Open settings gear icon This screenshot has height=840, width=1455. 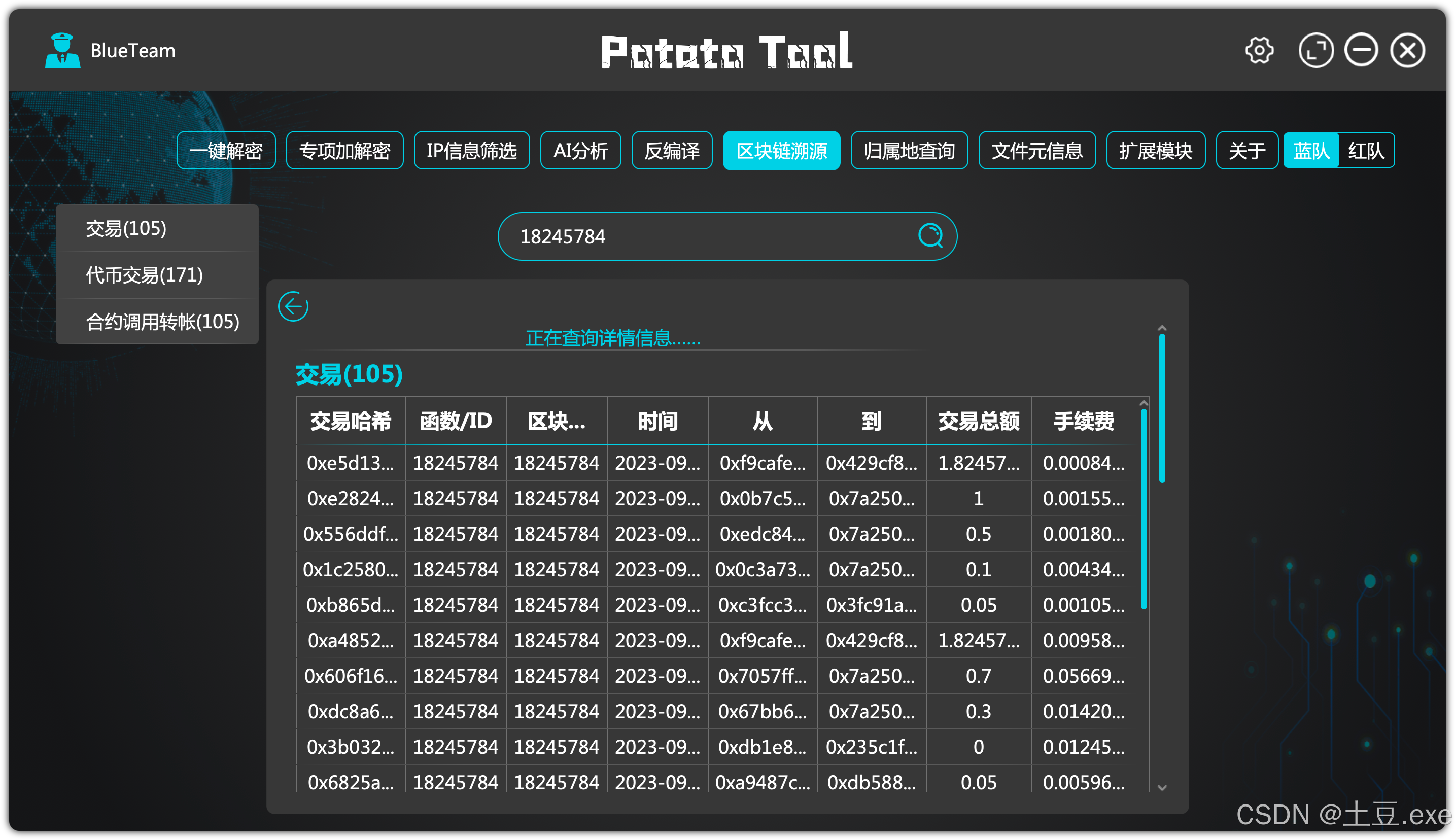click(1259, 51)
